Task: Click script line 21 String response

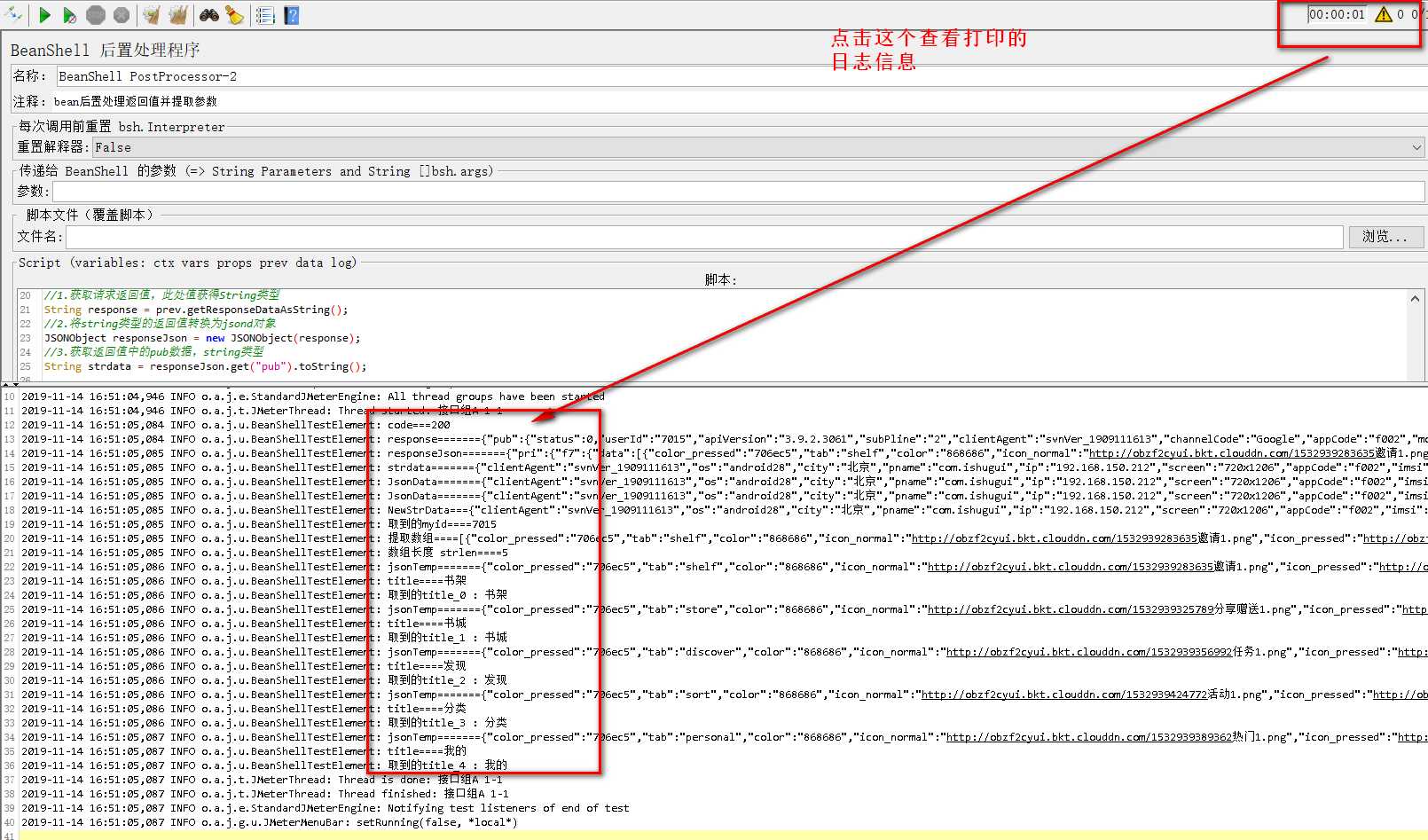Action: click(x=196, y=310)
